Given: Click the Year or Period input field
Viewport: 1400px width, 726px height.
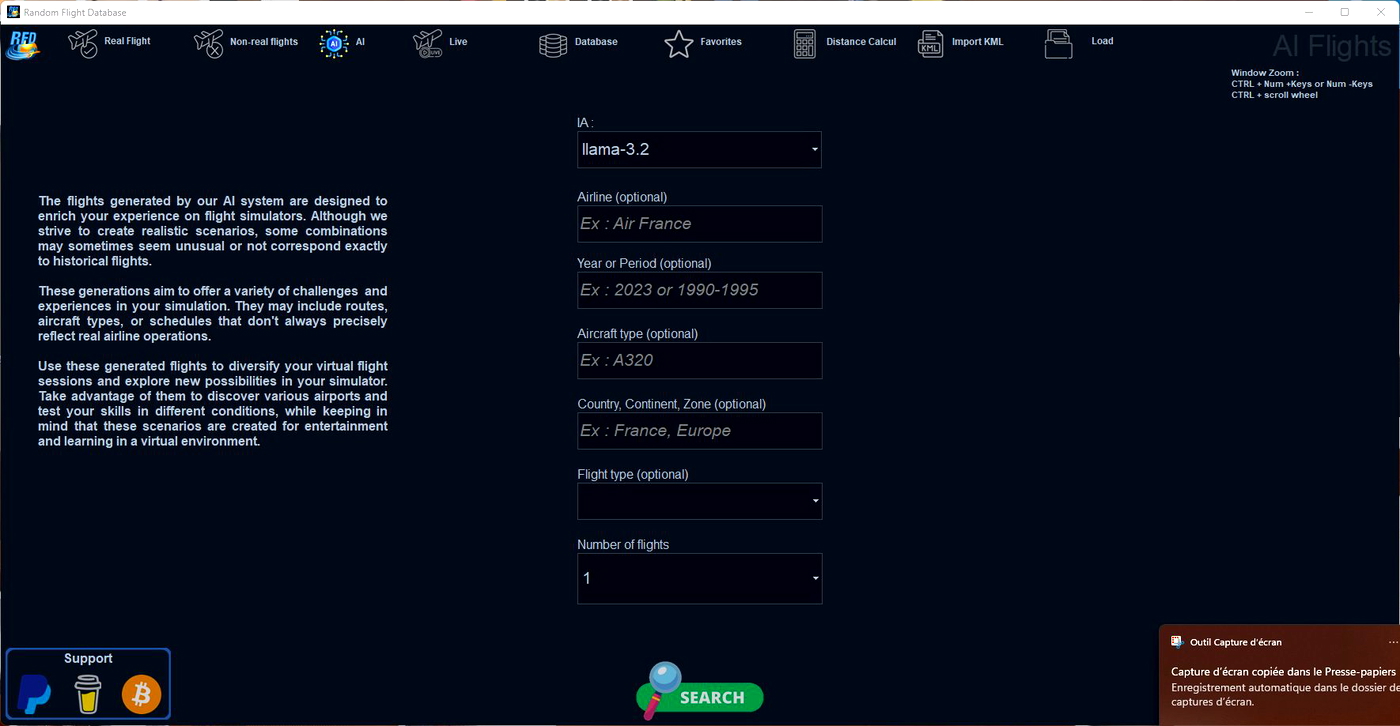Looking at the screenshot, I should pyautogui.click(x=699, y=290).
